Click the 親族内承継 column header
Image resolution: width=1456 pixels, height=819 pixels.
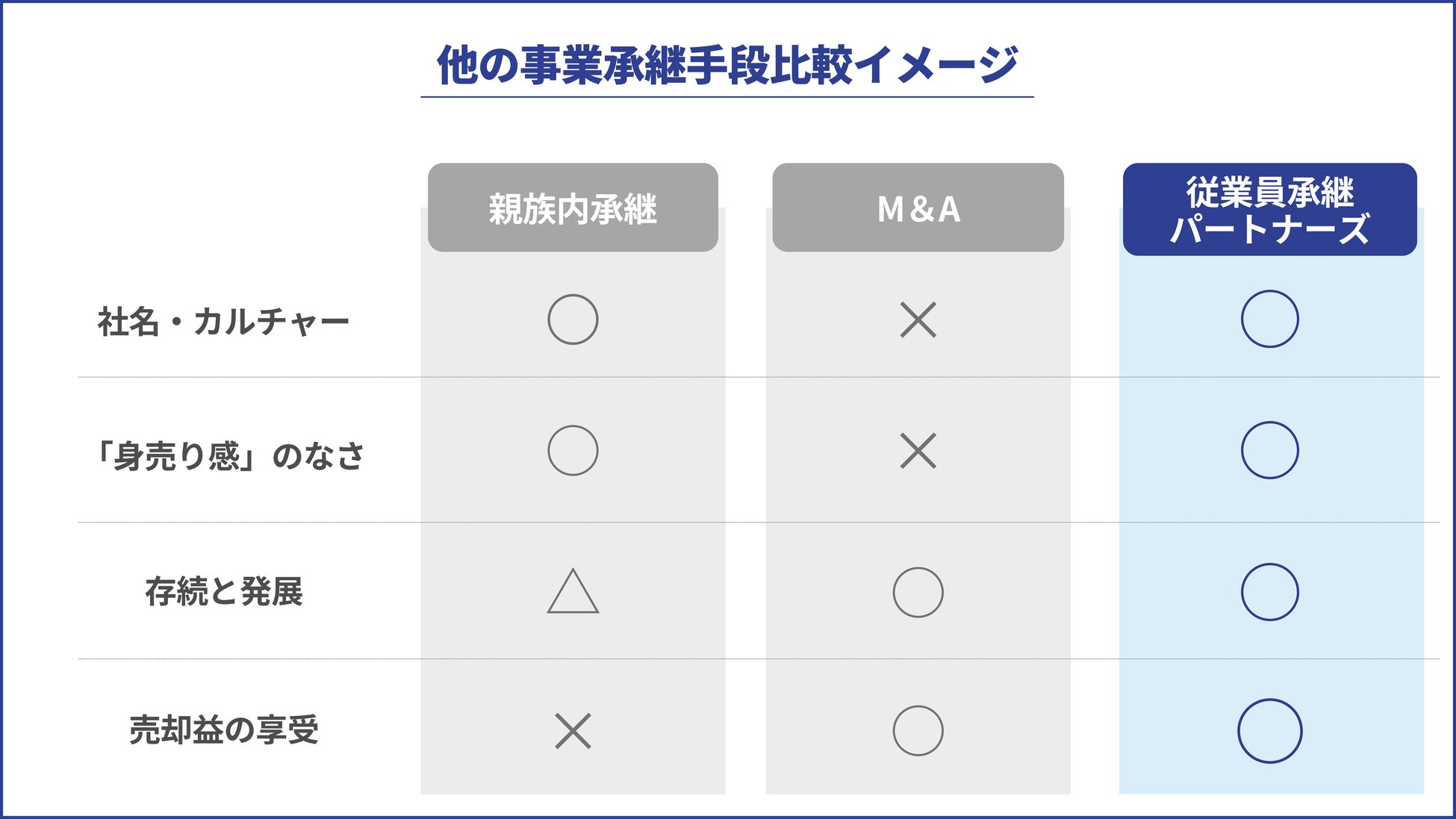coord(573,208)
